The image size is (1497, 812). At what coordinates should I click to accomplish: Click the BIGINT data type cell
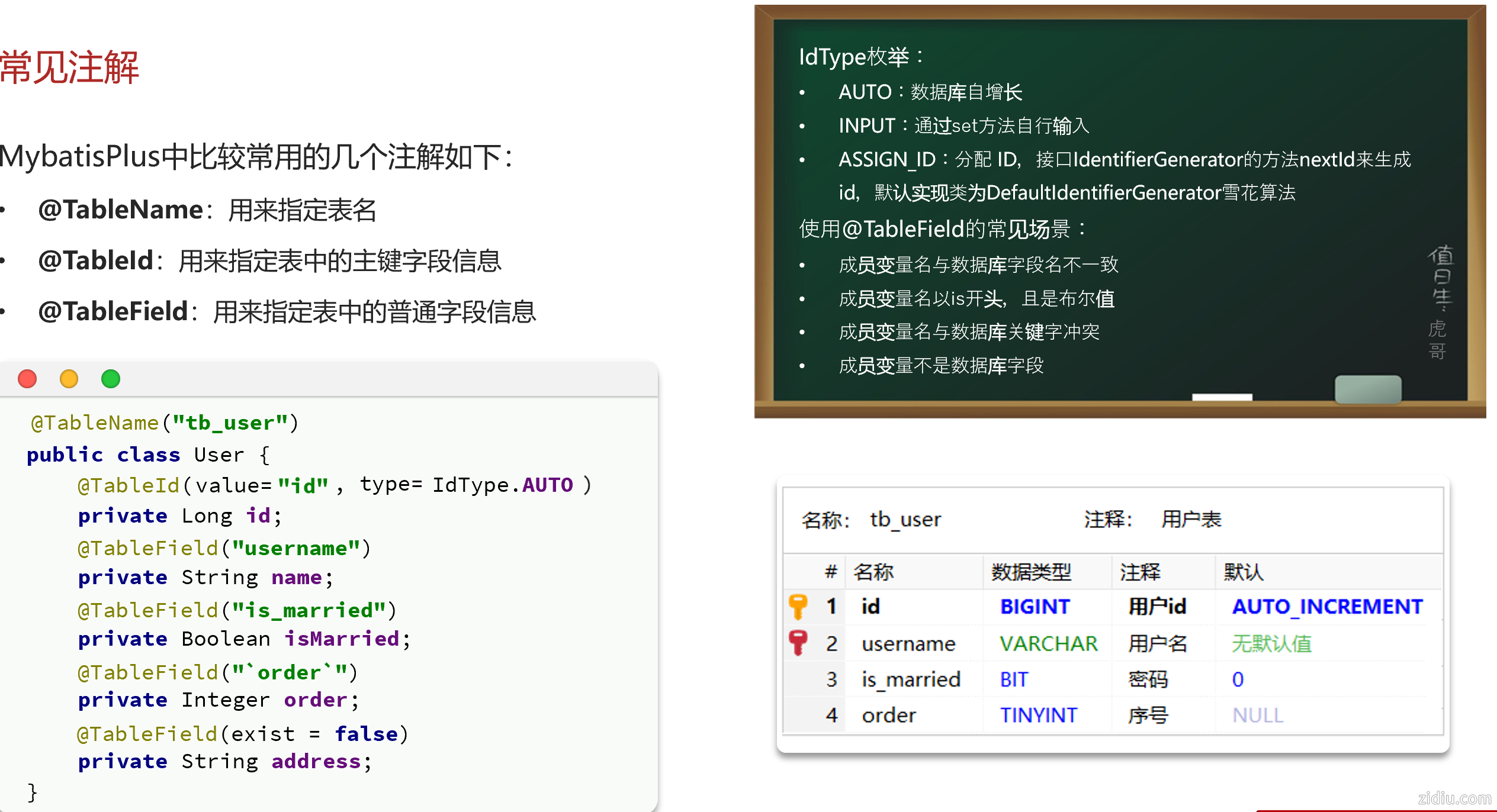tap(1035, 607)
